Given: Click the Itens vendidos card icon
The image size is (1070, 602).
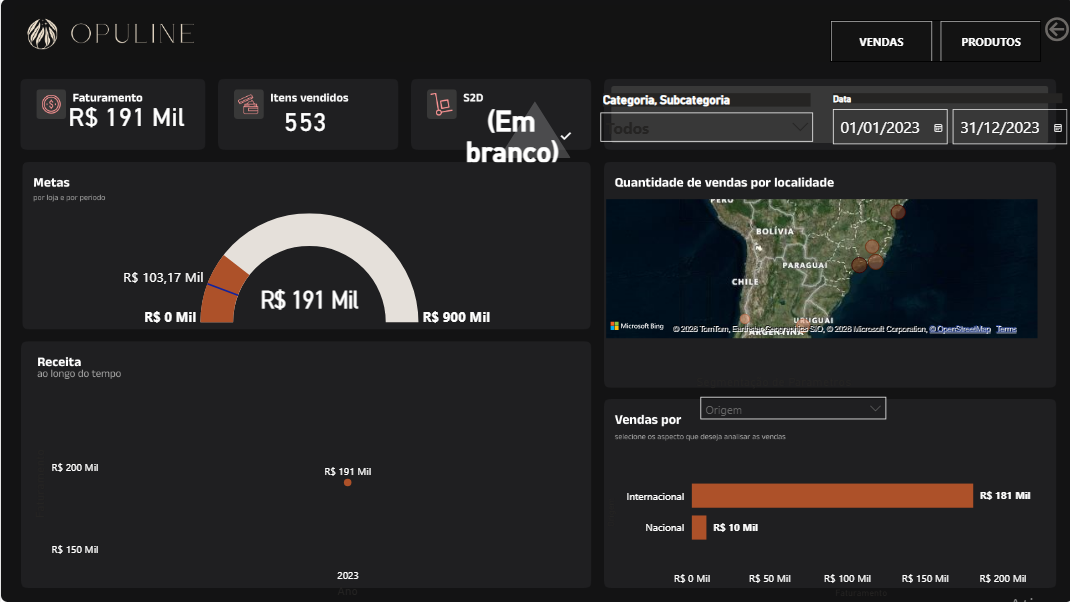Looking at the screenshot, I should tap(248, 104).
